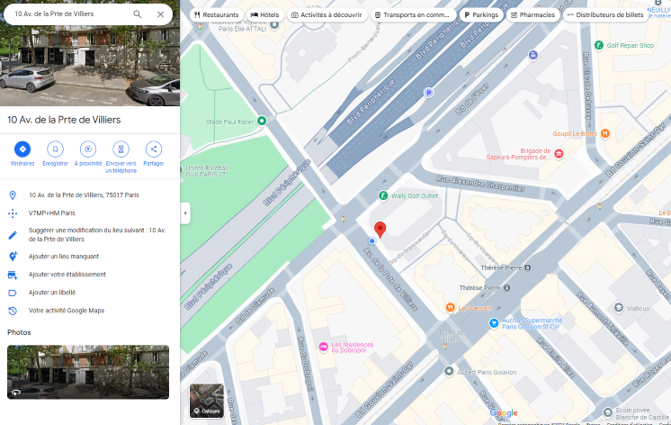Viewport: 671px width, 425px height.
Task: Select Ajouter un lieu manquant
Action: tap(64, 256)
